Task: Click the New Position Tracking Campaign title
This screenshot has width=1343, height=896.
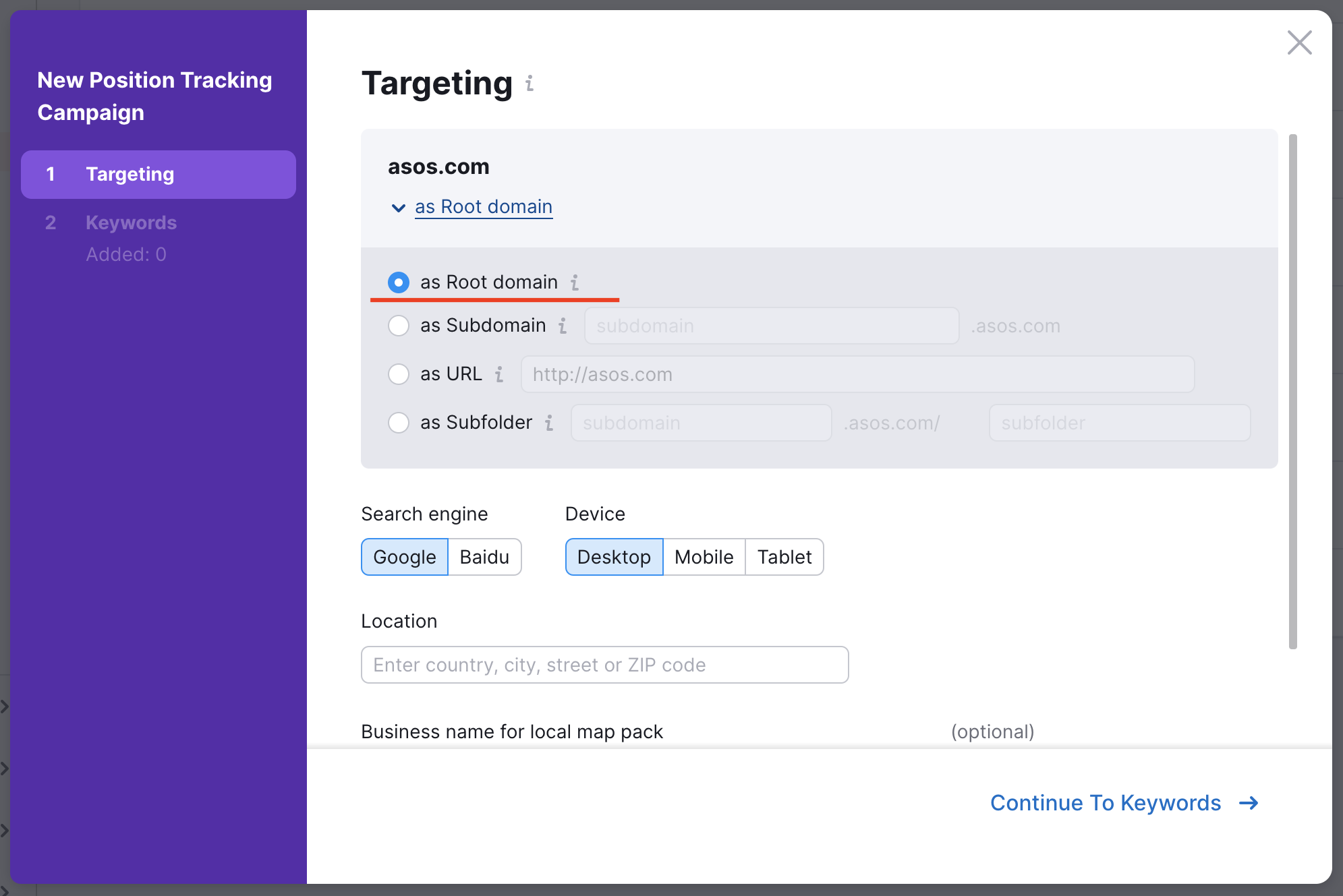Action: tap(154, 96)
